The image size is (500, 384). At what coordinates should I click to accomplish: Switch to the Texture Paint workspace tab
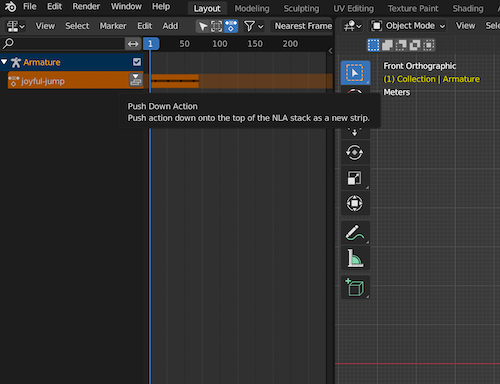413,8
